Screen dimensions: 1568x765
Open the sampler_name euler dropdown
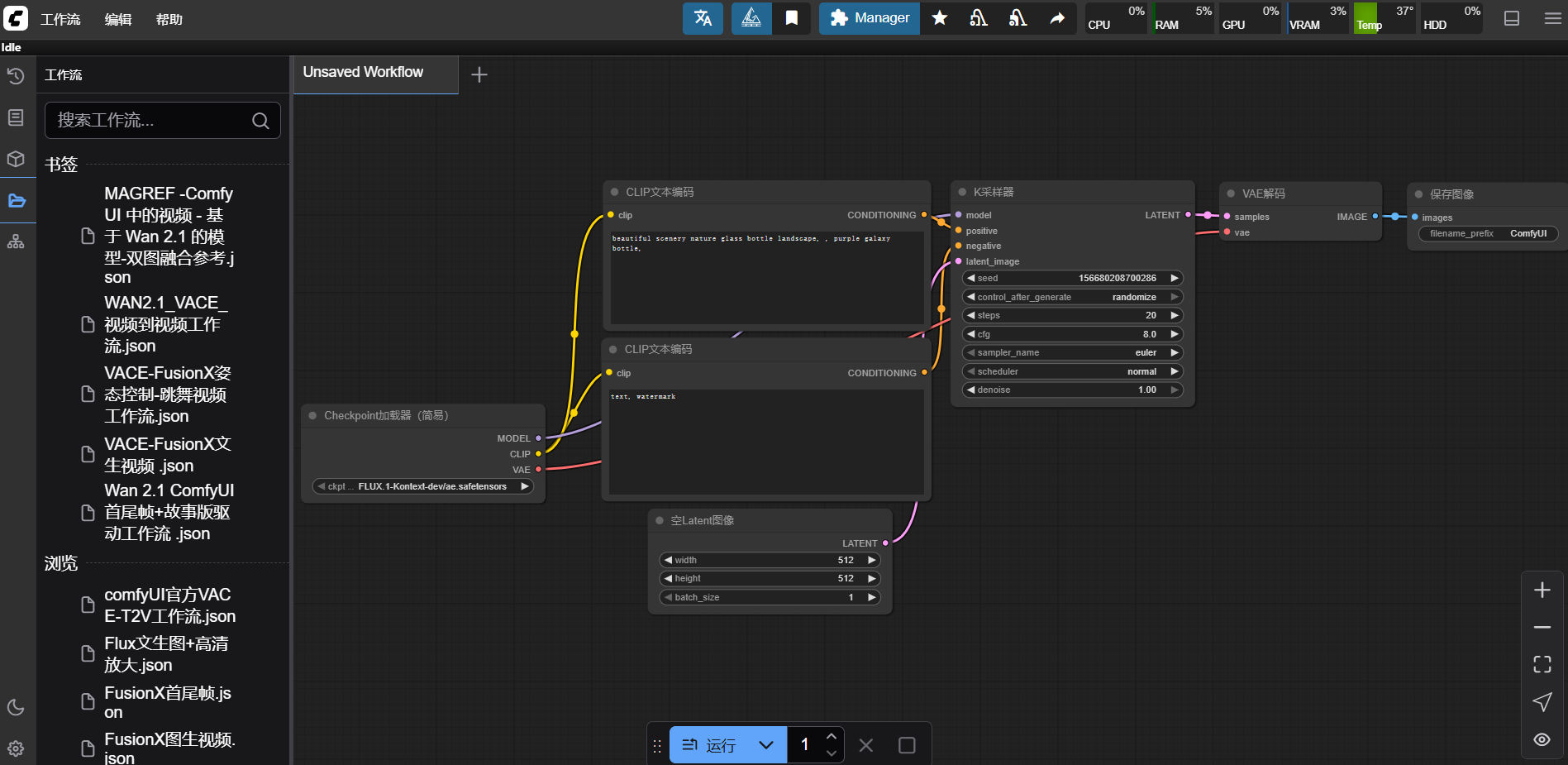click(x=1073, y=352)
